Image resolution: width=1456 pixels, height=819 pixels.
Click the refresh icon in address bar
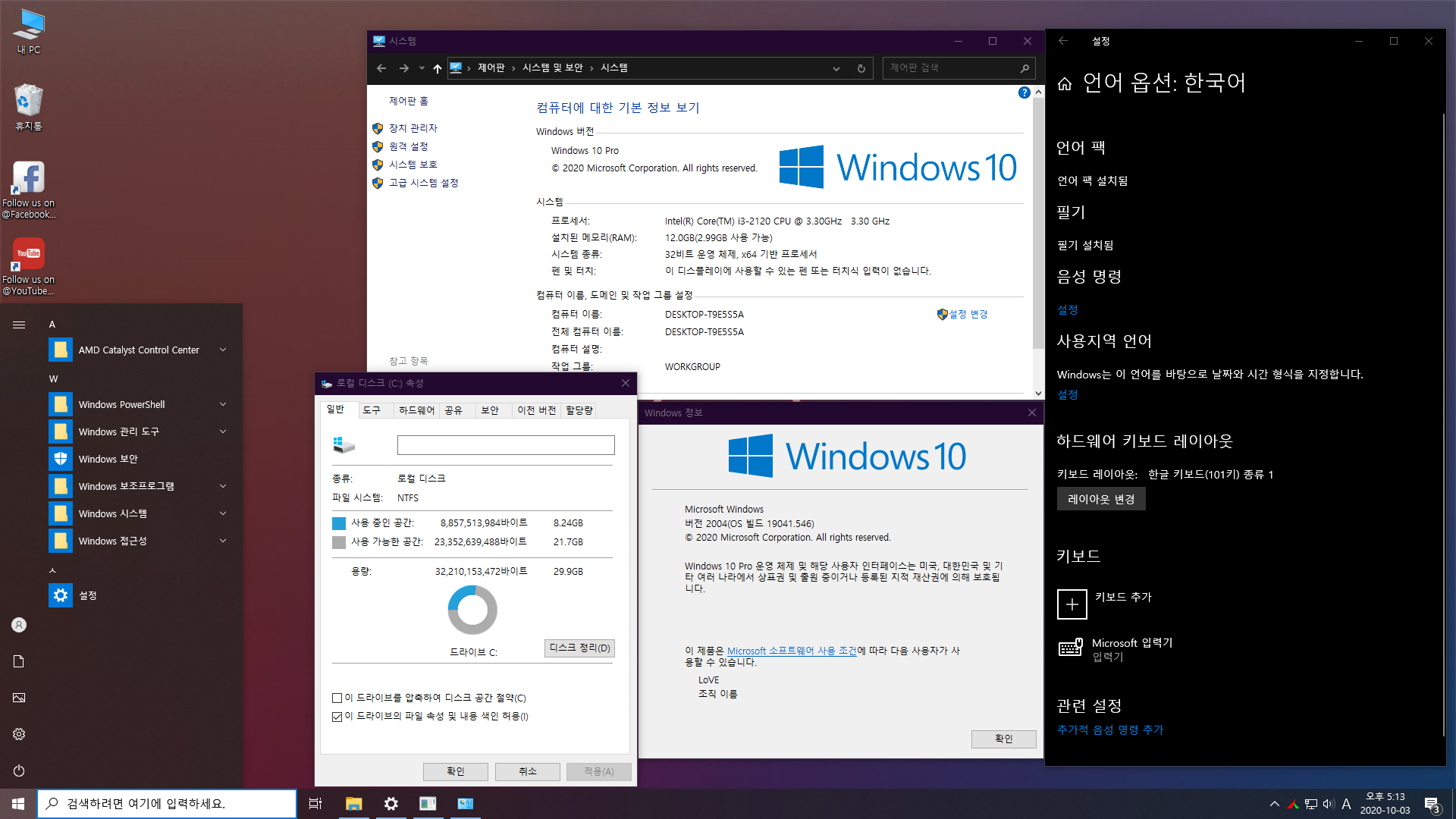[861, 68]
